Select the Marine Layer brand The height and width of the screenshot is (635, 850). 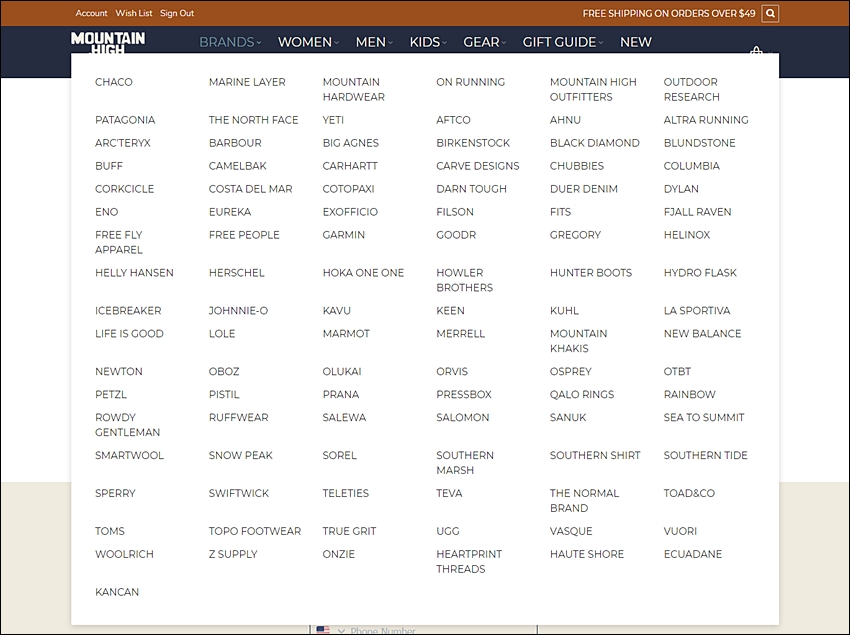tap(247, 82)
